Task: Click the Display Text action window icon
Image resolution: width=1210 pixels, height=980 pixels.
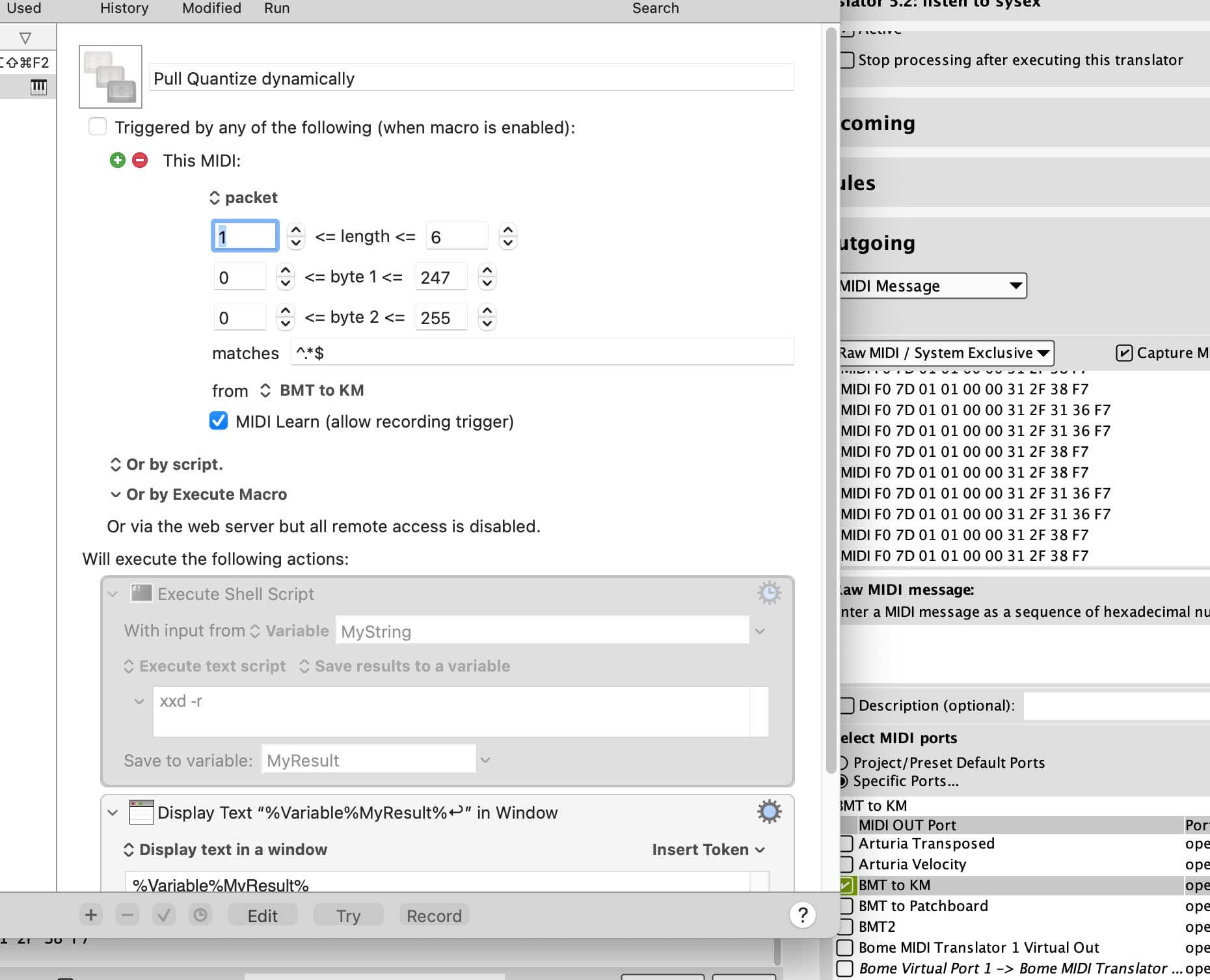Action: point(141,812)
